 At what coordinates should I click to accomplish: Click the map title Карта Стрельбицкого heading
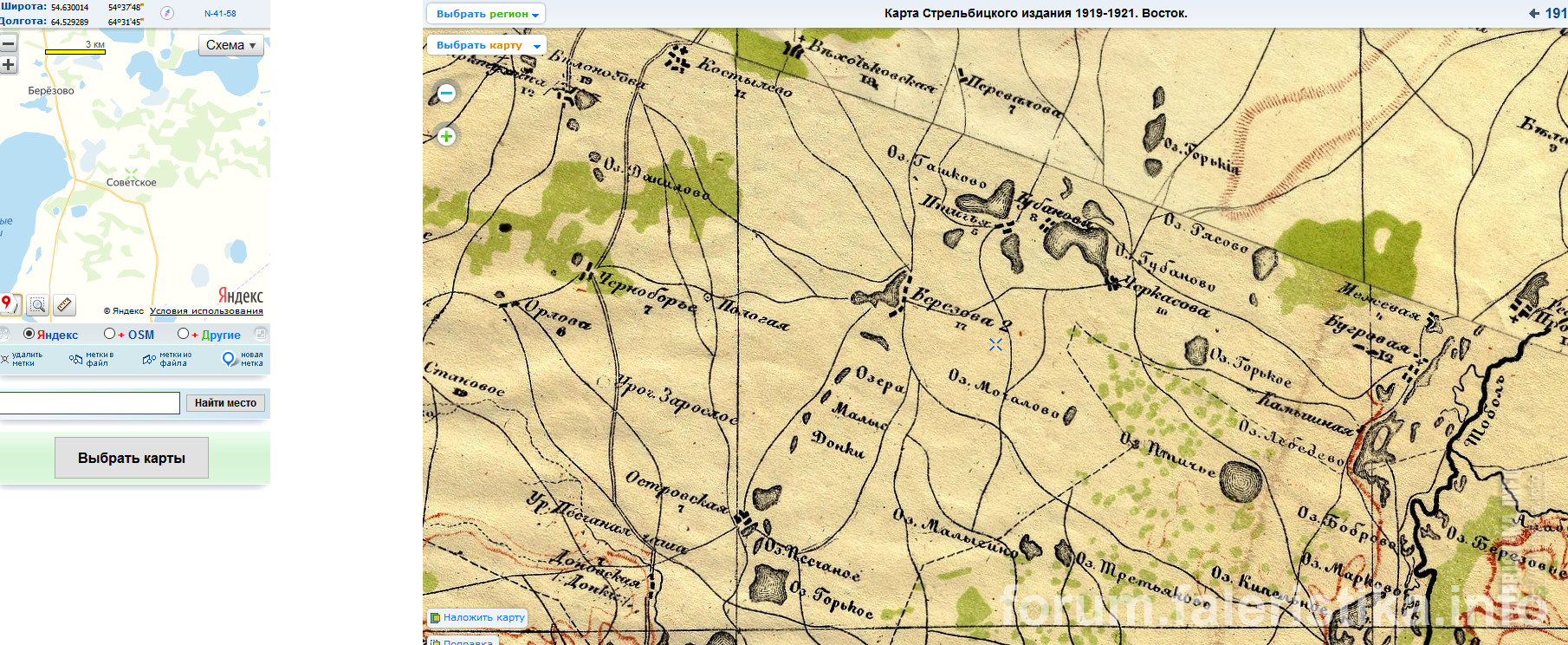click(x=1036, y=13)
